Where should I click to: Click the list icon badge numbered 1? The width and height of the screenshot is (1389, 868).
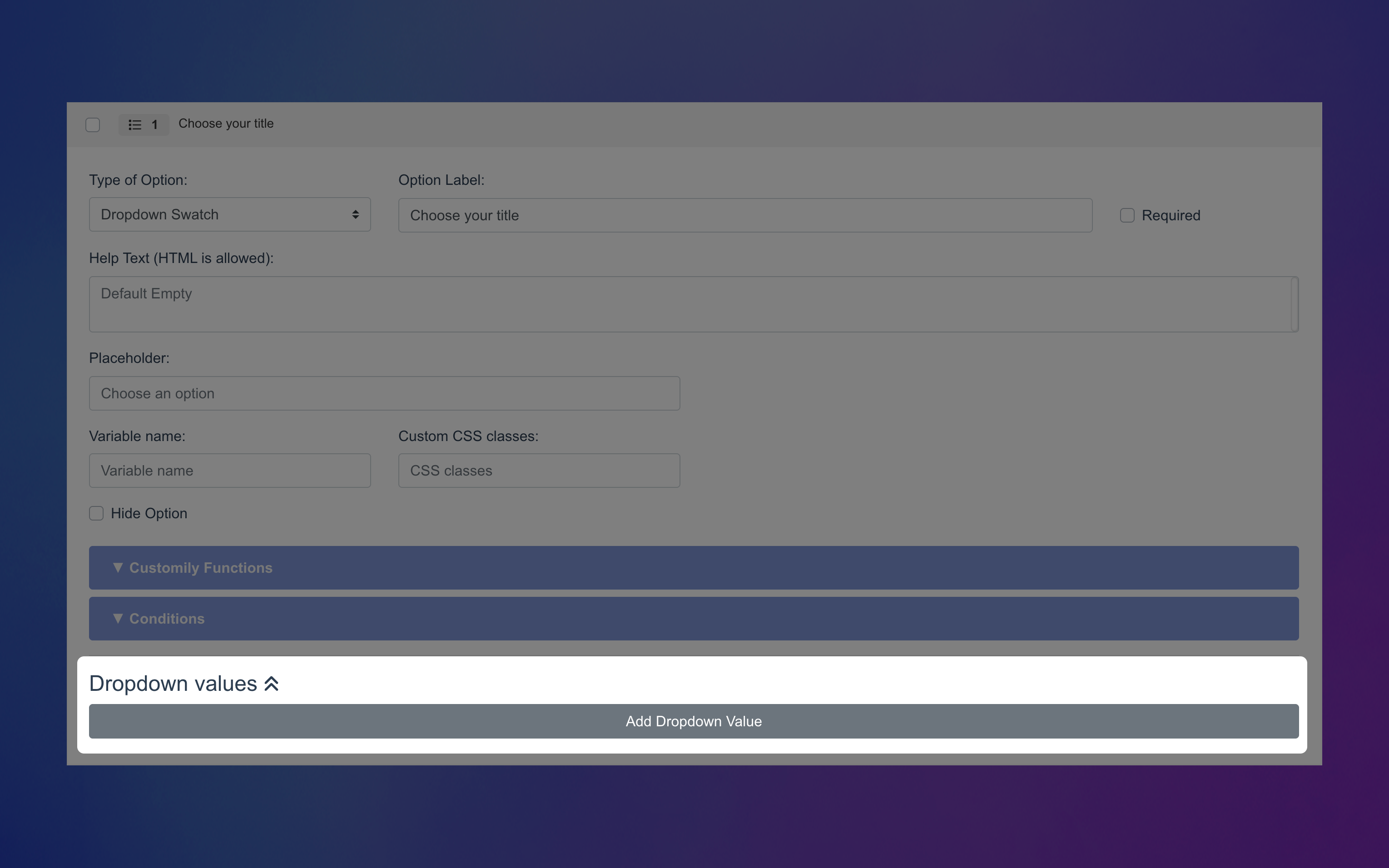(144, 124)
